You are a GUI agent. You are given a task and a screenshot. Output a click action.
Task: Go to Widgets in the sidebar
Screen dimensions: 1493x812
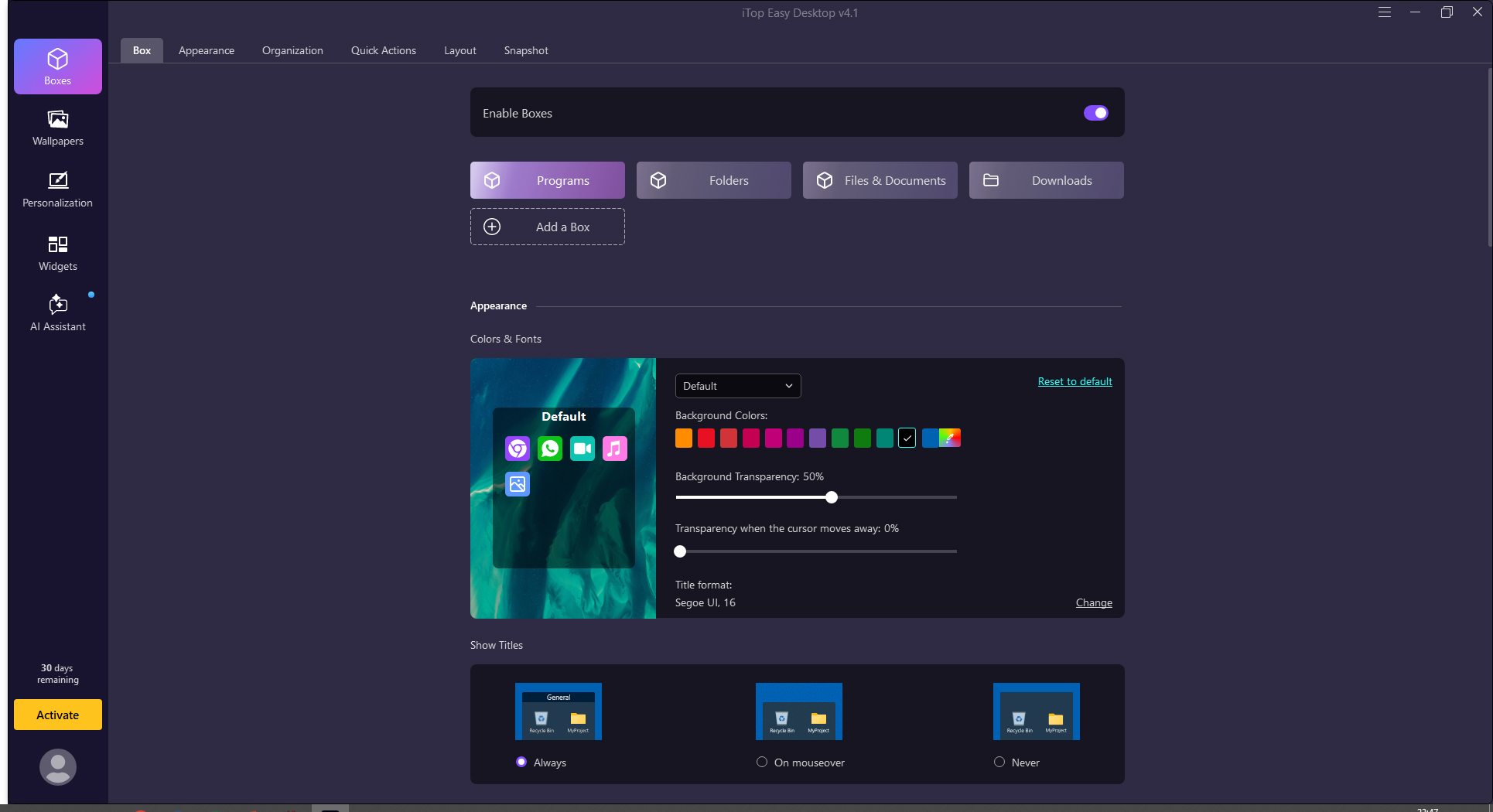pyautogui.click(x=58, y=253)
